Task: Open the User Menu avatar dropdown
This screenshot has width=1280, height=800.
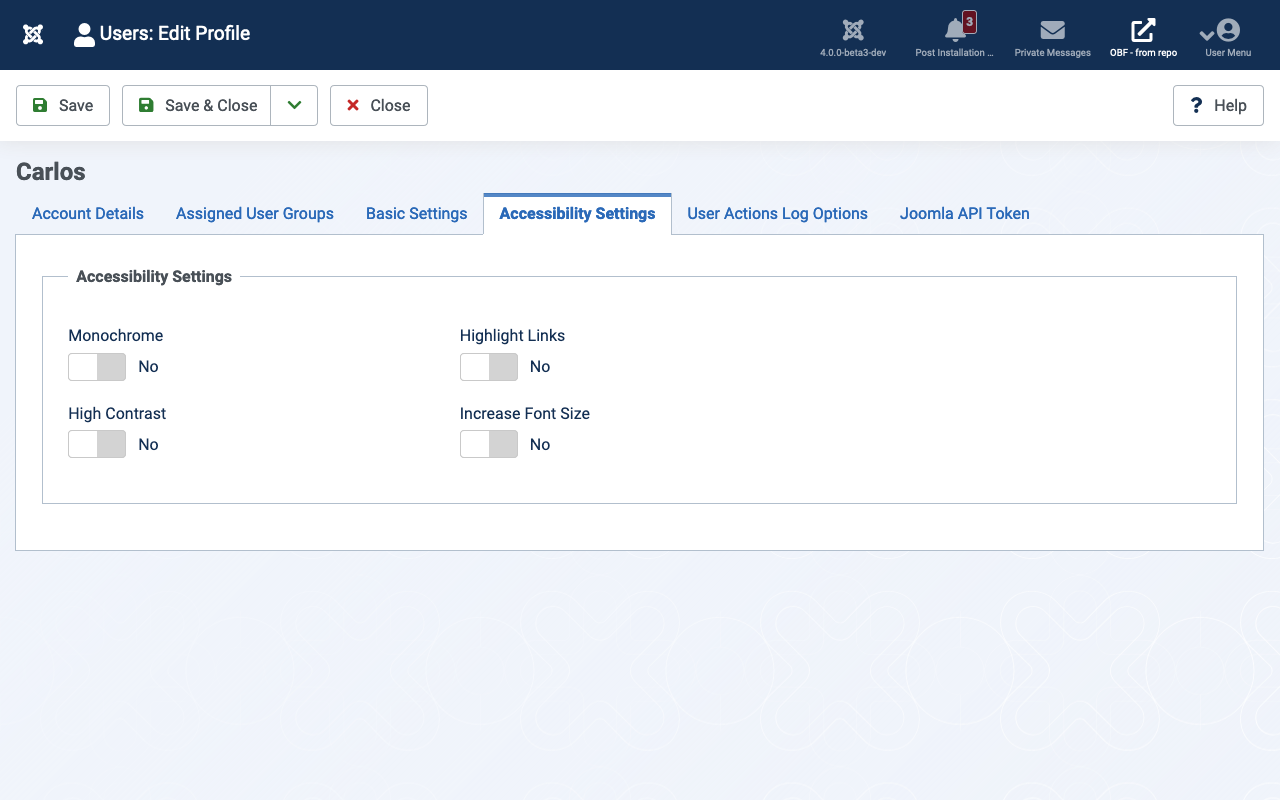Action: [x=1227, y=31]
